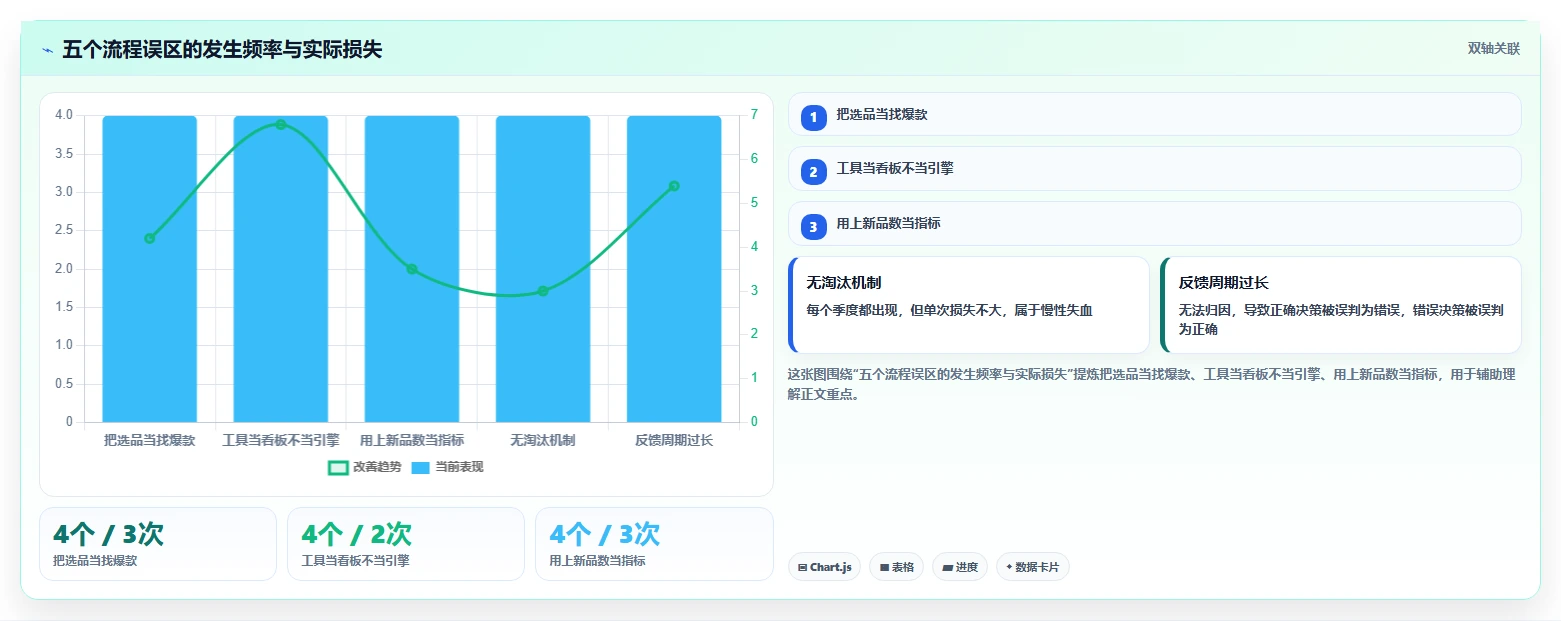The height and width of the screenshot is (621, 1561).
Task: Click the stat card labeled 用上新品数当指标
Action: pos(654,544)
